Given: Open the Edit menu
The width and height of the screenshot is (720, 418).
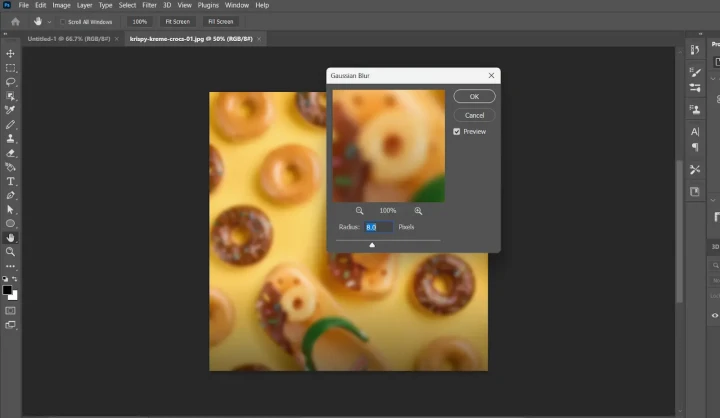Looking at the screenshot, I should tap(40, 5).
